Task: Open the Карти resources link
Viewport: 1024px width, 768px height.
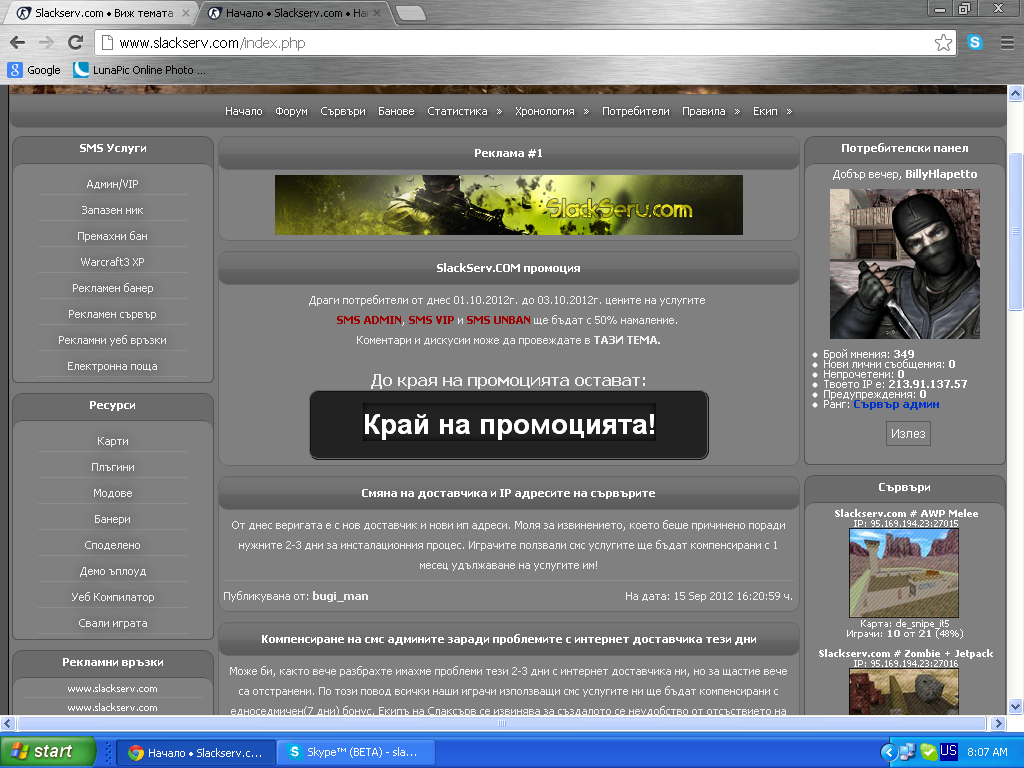Action: click(x=112, y=441)
